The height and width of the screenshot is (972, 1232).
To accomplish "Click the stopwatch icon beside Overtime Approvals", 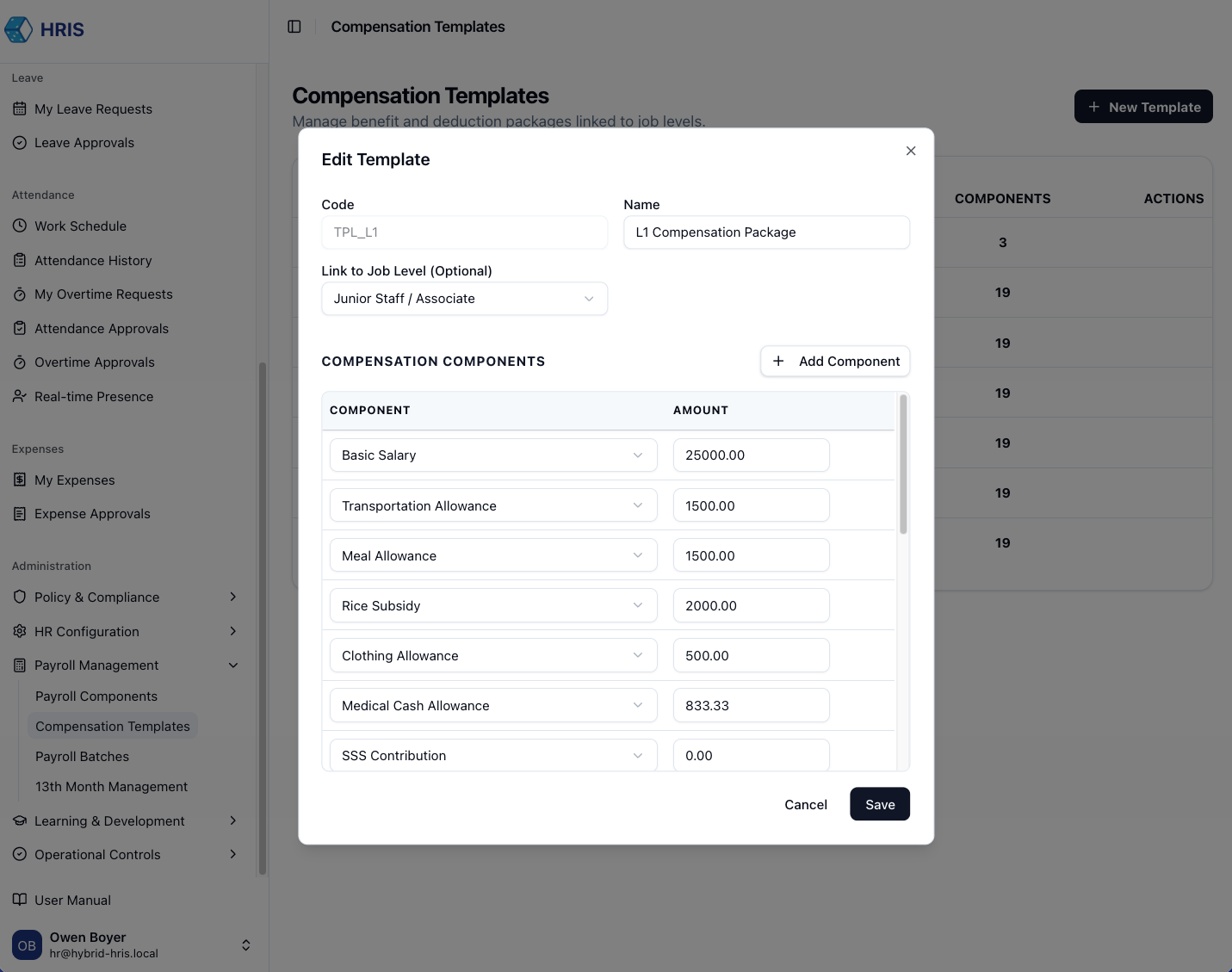I will 20,362.
